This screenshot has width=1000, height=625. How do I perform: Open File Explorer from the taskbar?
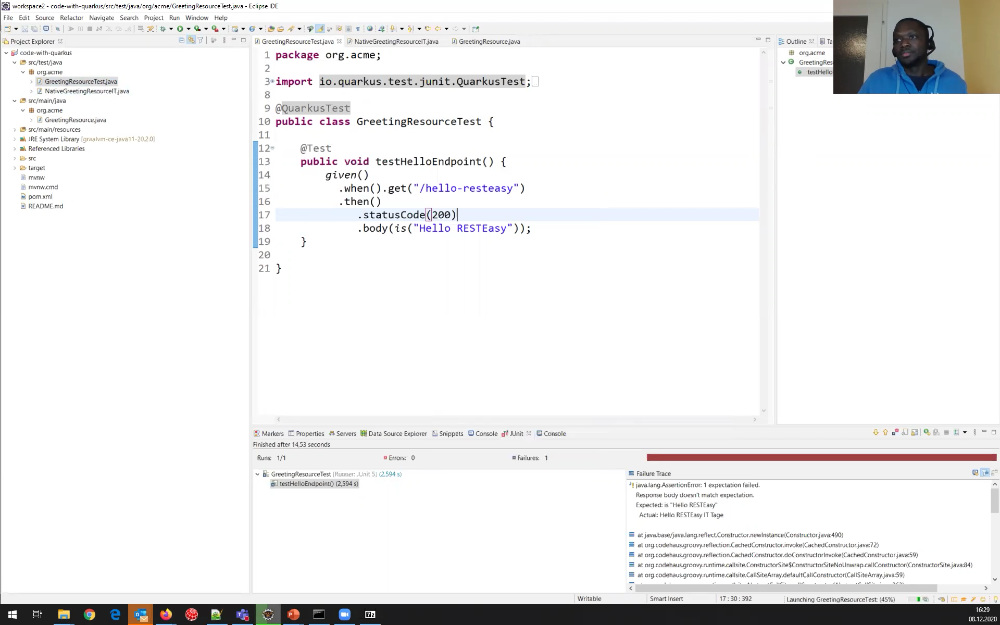click(x=64, y=615)
